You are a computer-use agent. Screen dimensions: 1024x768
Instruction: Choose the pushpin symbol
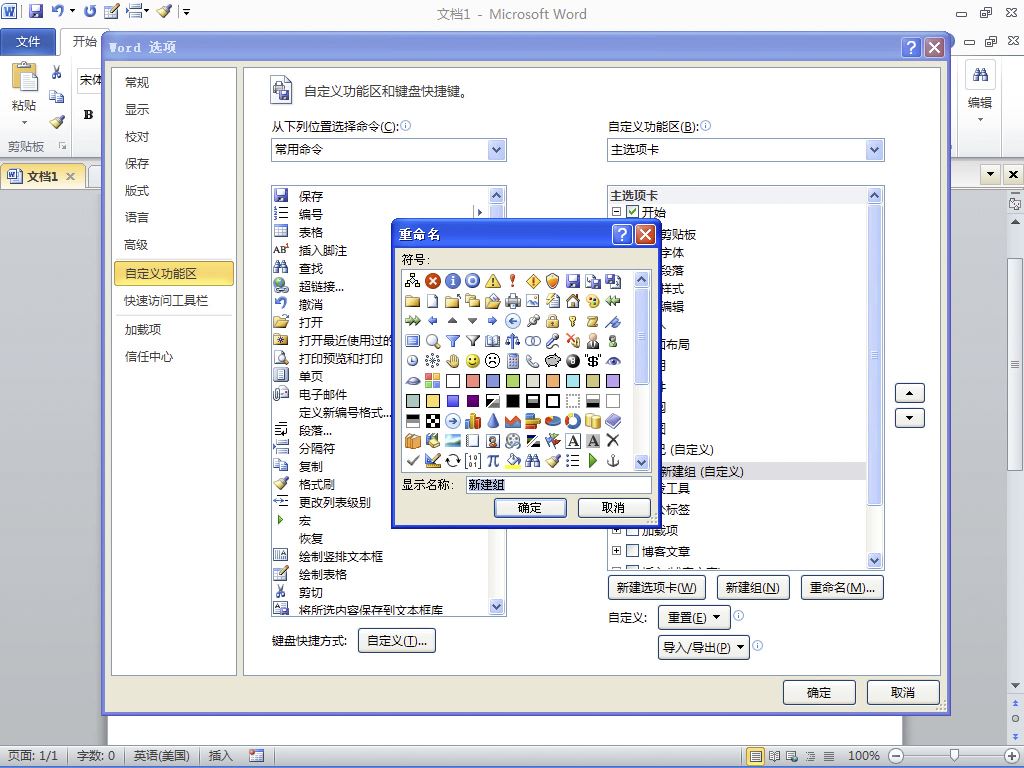point(533,321)
